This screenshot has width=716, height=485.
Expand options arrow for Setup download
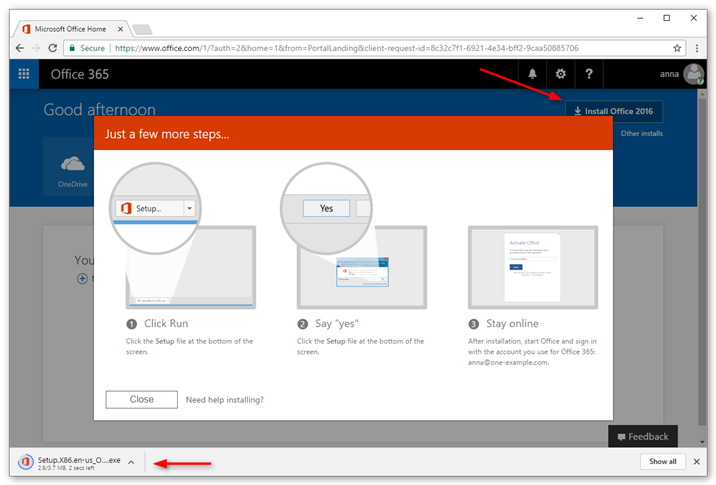point(131,463)
